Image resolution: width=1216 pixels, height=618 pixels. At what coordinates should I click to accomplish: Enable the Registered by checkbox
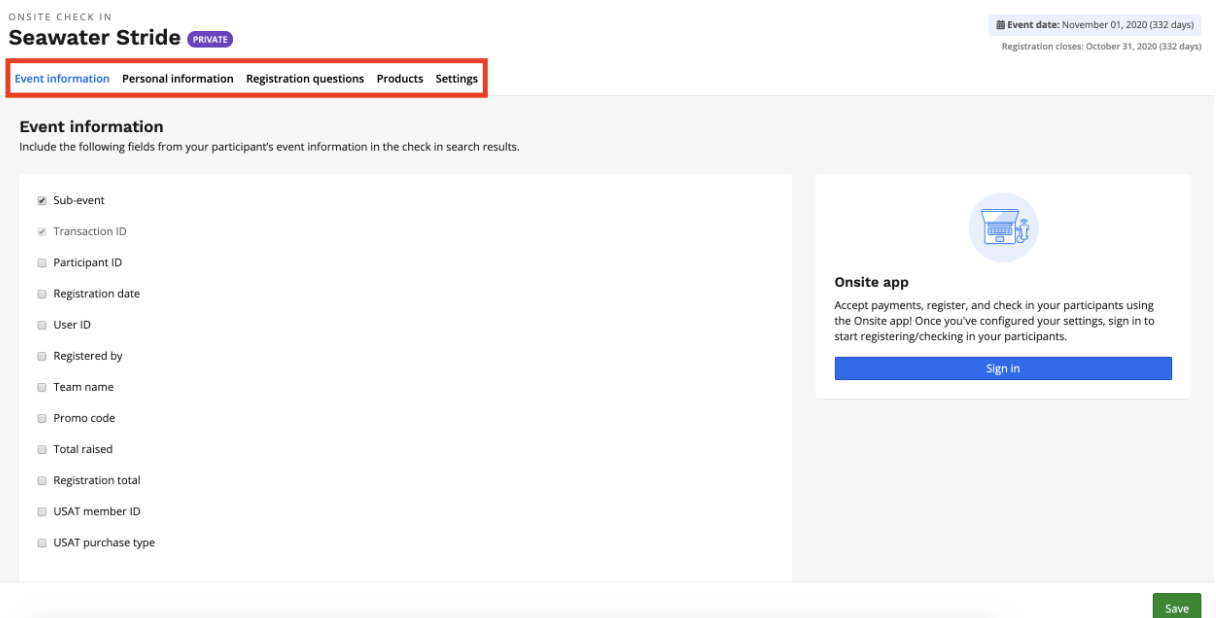[x=42, y=356]
